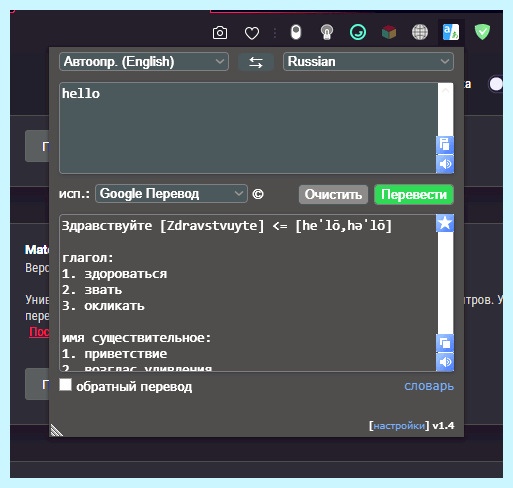Viewport: 513px width, 488px height.
Task: Click the translator extension icon
Action: pyautogui.click(x=451, y=32)
